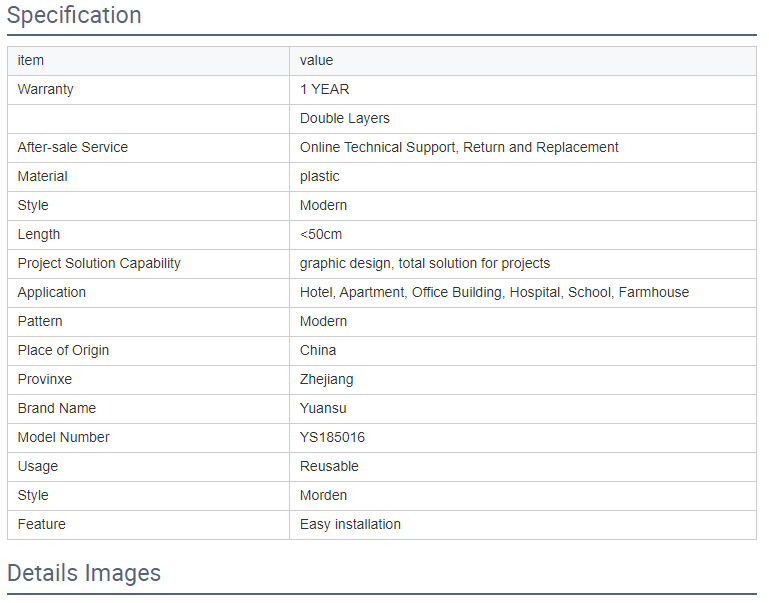Select the model number YS185016
The height and width of the screenshot is (603, 769).
pos(333,437)
